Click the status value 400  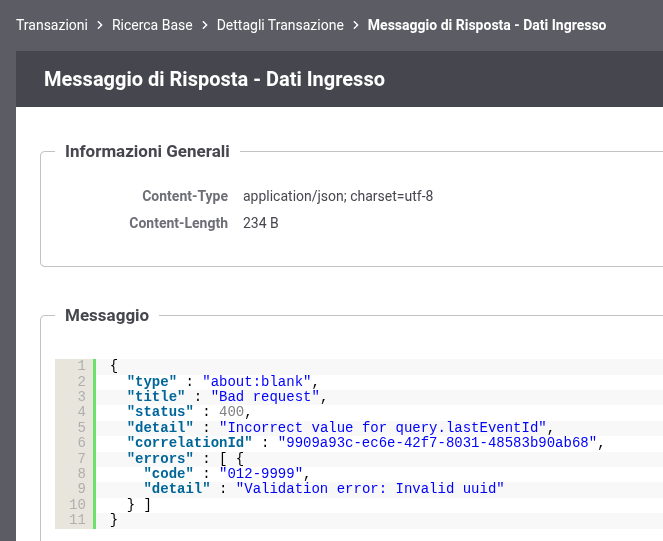(x=231, y=411)
